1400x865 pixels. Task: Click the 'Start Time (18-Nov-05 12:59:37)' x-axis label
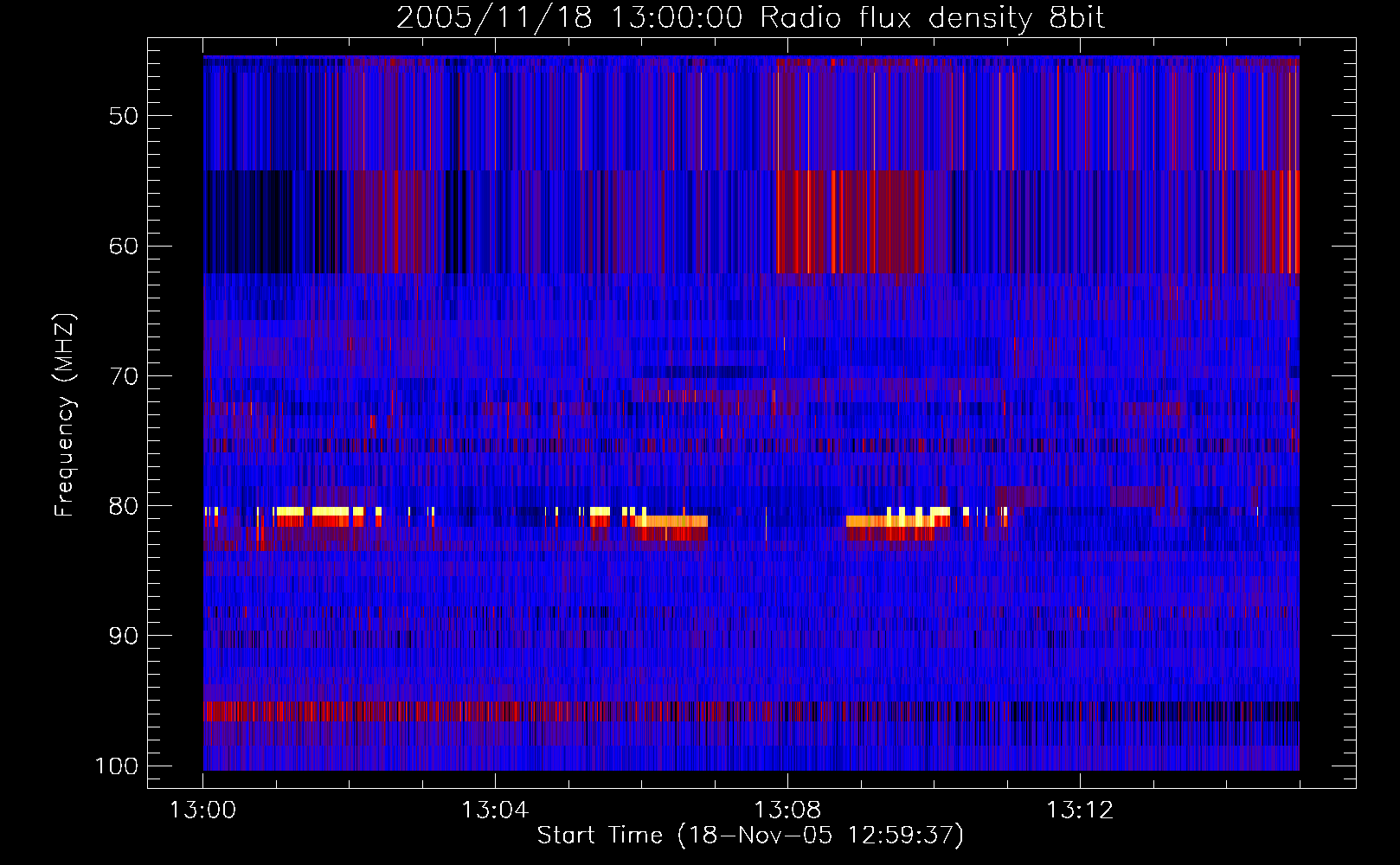point(750,836)
